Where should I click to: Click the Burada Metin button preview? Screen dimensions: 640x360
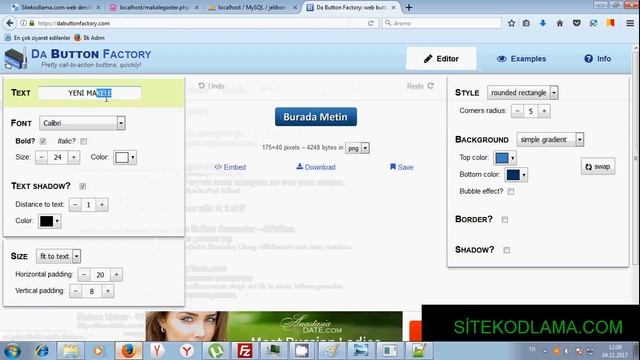pyautogui.click(x=316, y=117)
